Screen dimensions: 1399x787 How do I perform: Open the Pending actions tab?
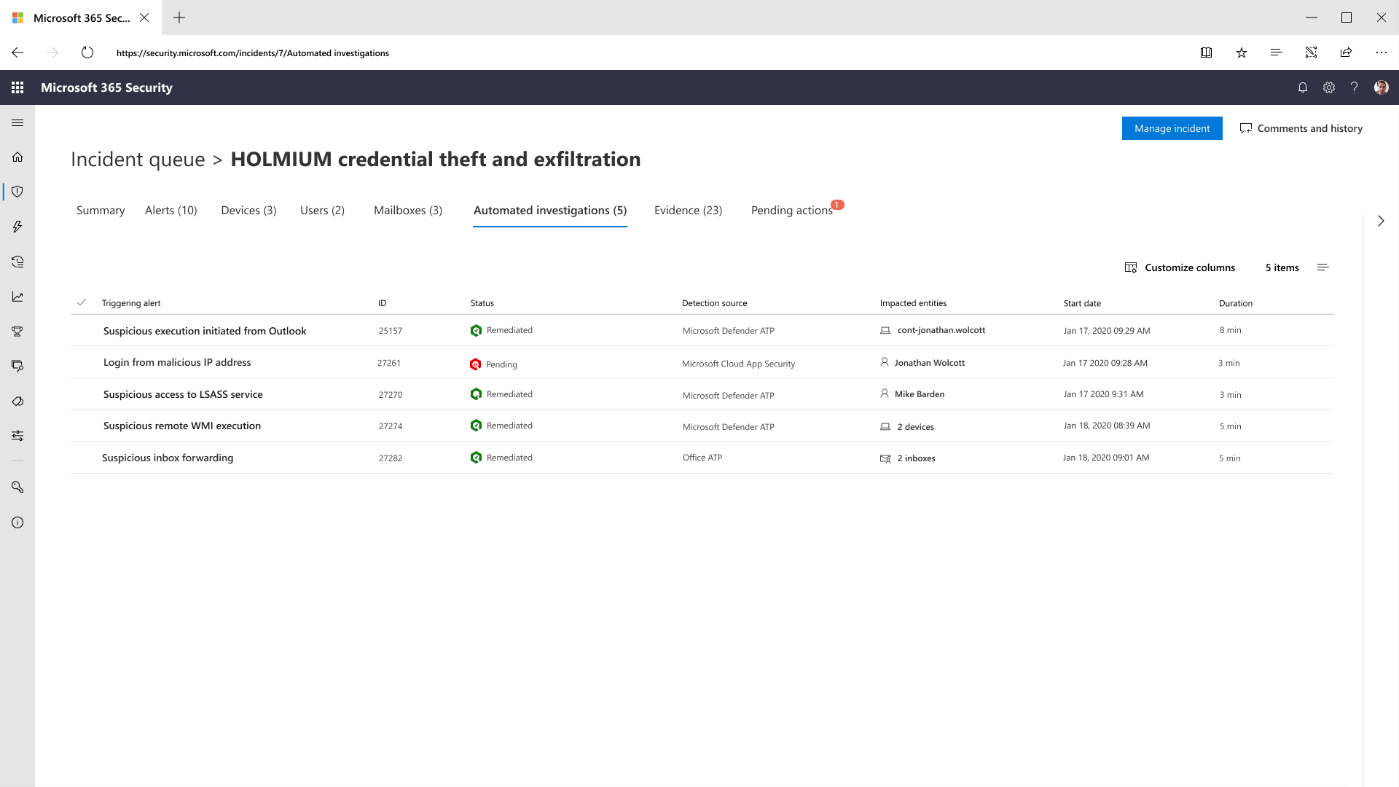coord(794,210)
